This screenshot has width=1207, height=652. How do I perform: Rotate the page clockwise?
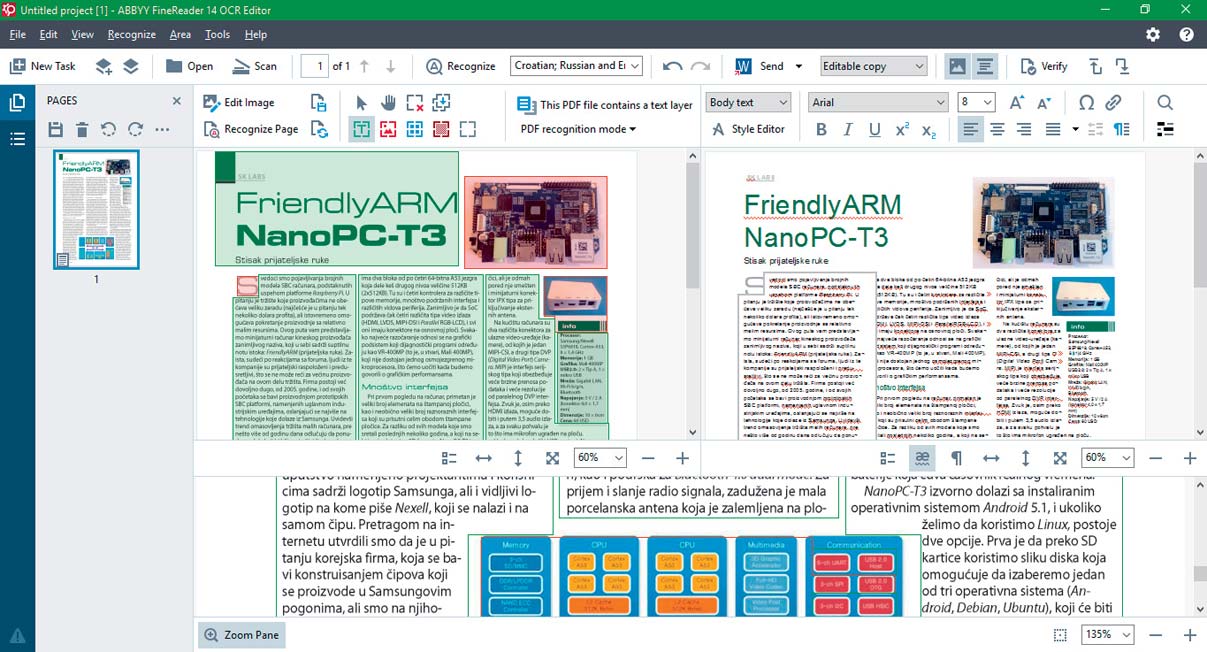pyautogui.click(x=135, y=129)
